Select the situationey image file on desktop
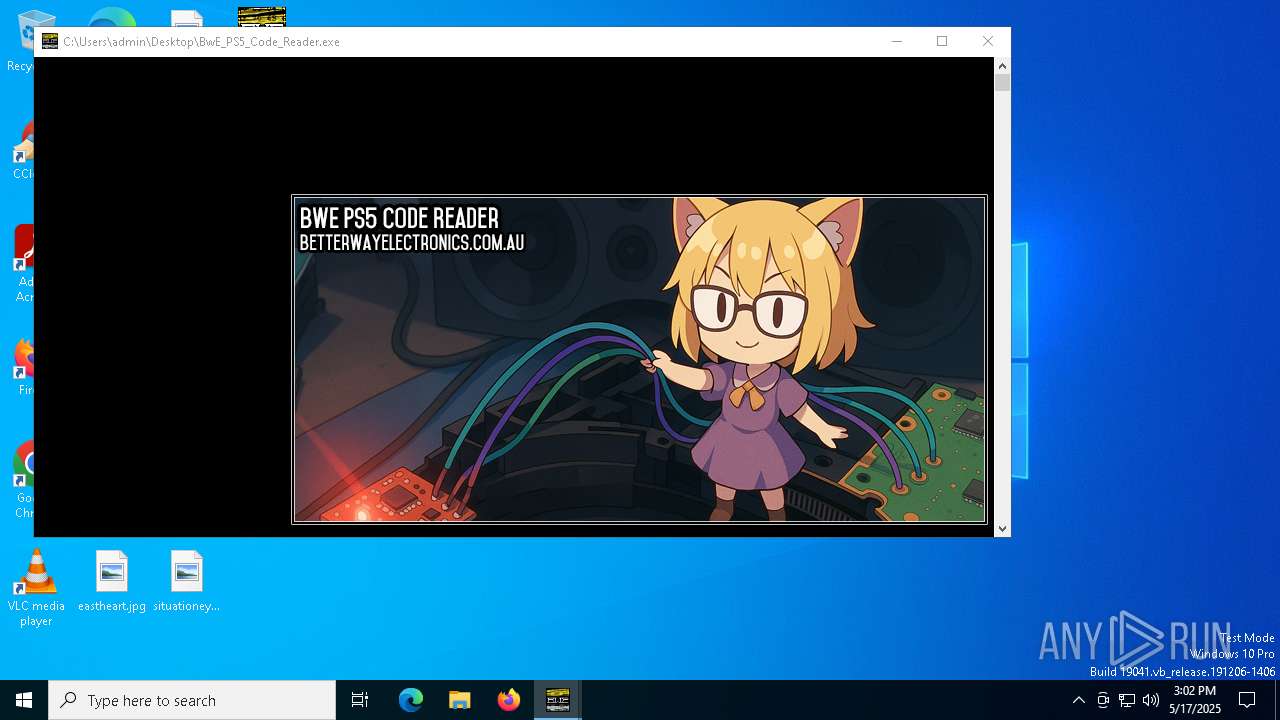This screenshot has height=720, width=1280. 186,582
